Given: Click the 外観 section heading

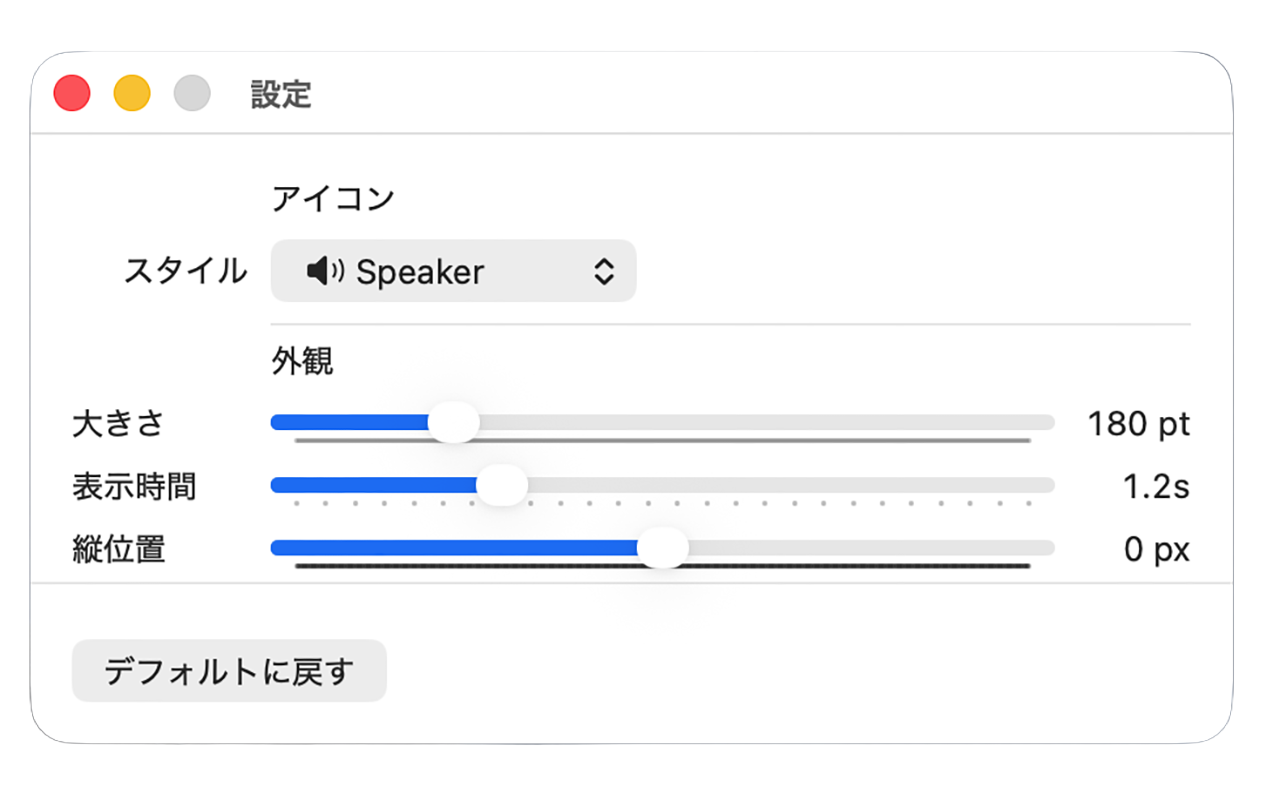Looking at the screenshot, I should (x=302, y=362).
